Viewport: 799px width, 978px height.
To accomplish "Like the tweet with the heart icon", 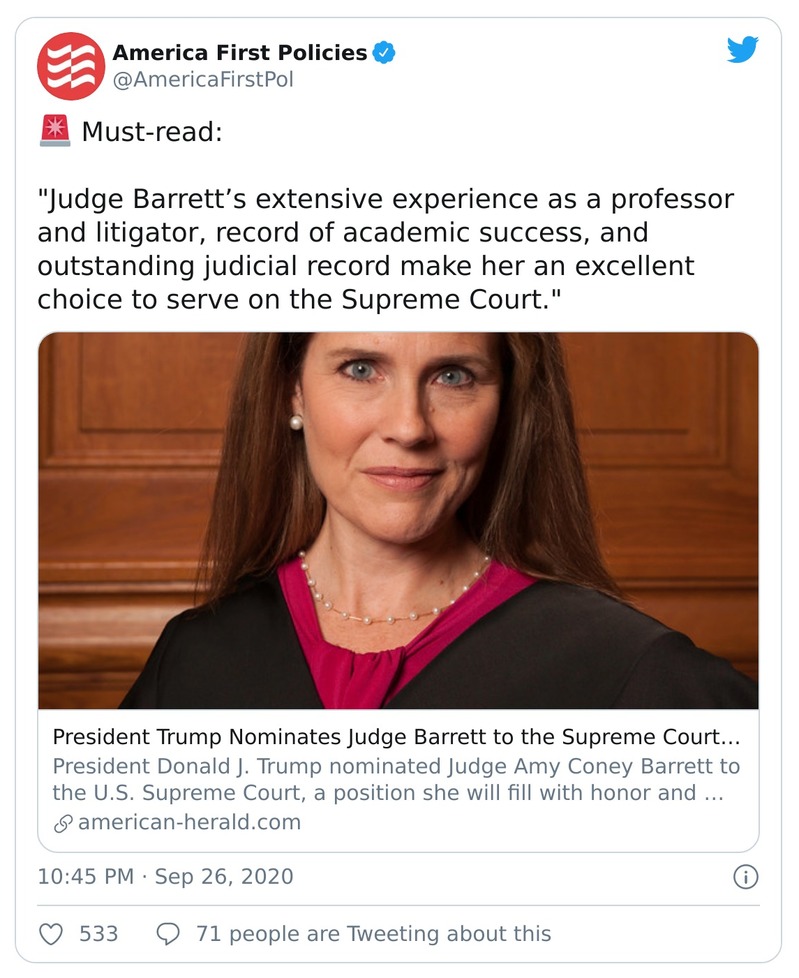I will [x=50, y=933].
